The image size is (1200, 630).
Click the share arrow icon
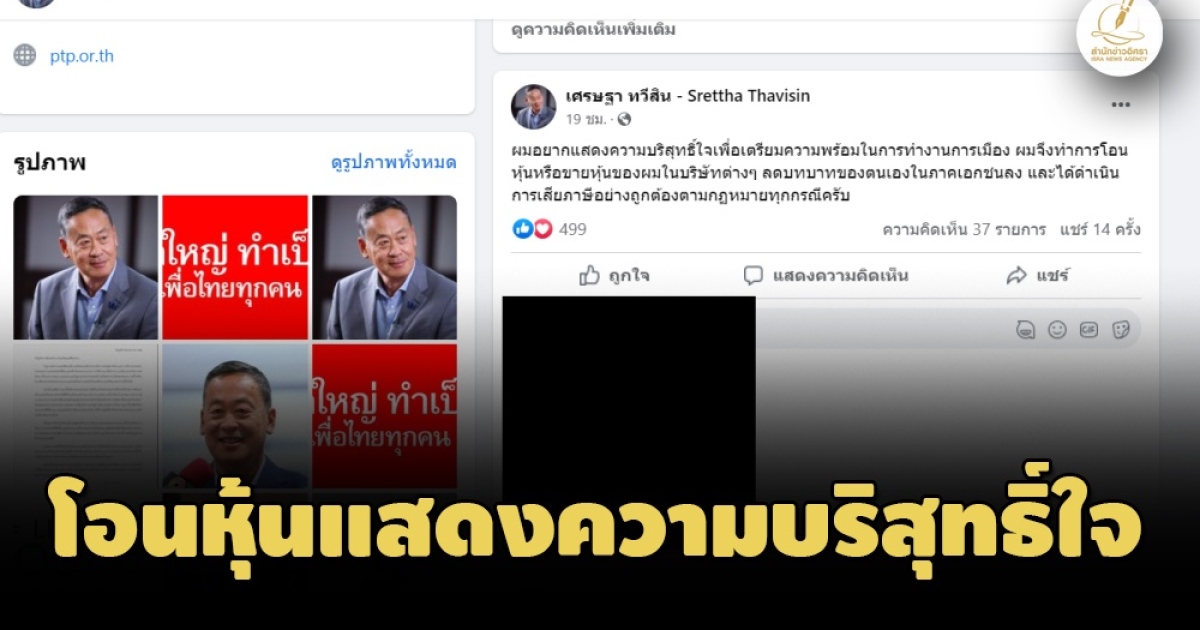[1016, 275]
